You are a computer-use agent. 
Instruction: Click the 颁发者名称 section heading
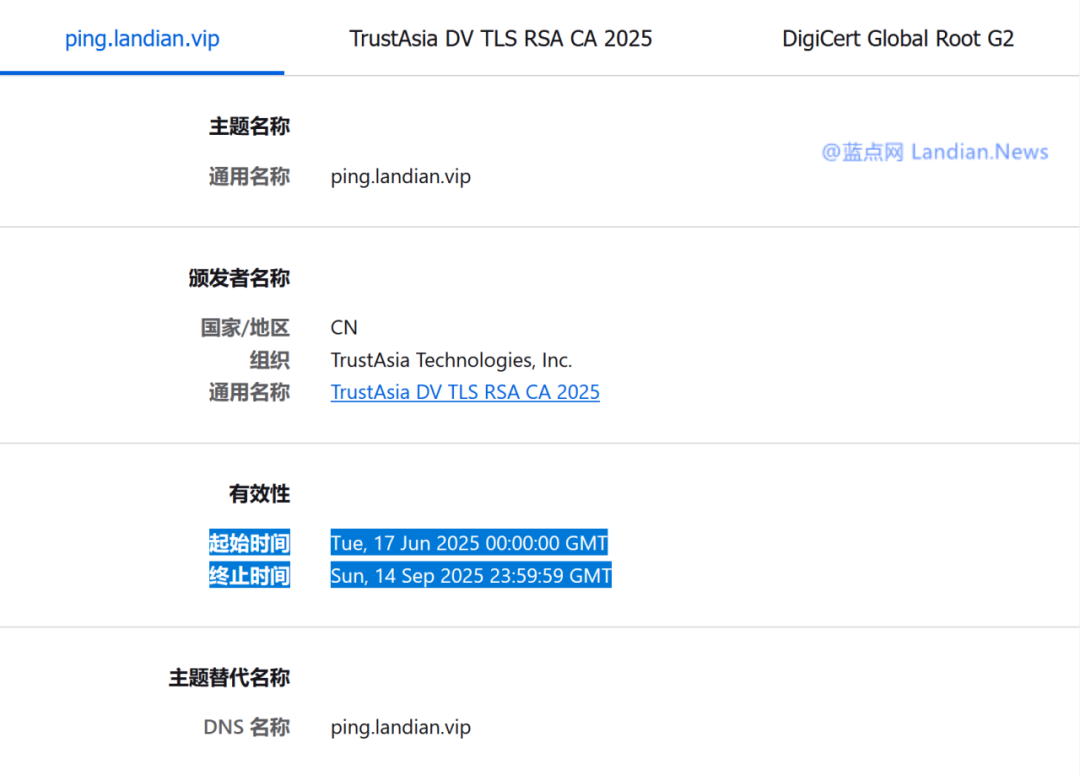[x=239, y=278]
